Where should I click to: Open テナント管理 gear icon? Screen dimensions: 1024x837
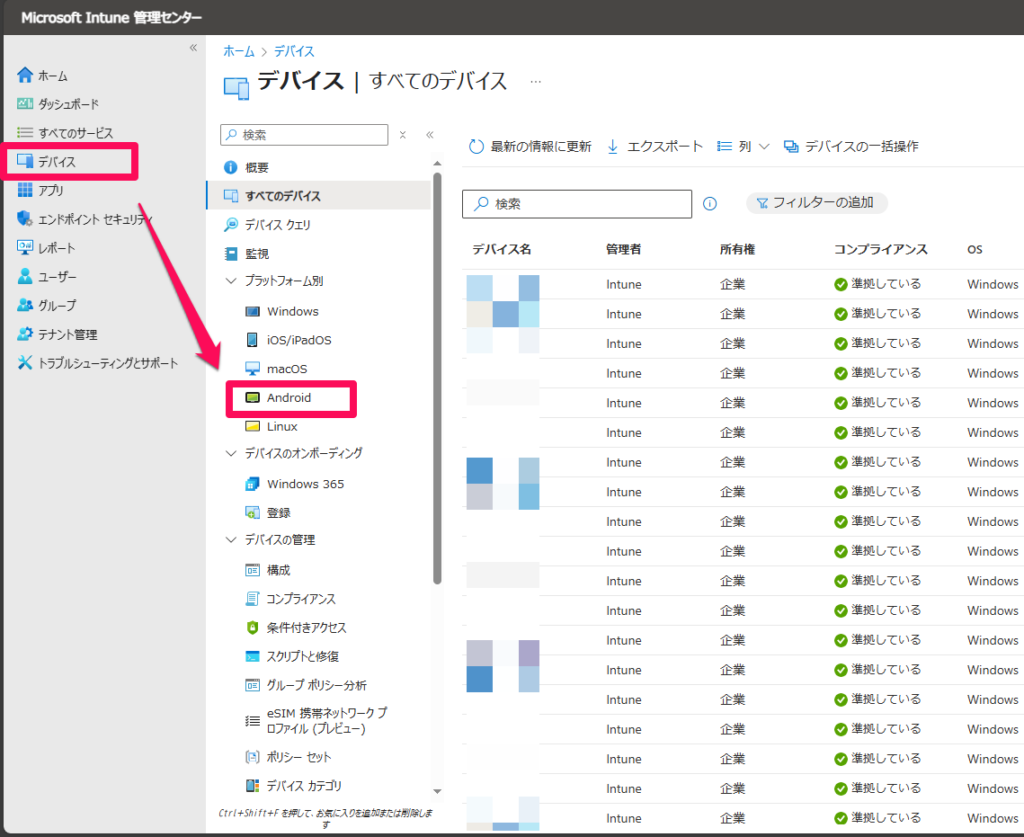tap(25, 334)
